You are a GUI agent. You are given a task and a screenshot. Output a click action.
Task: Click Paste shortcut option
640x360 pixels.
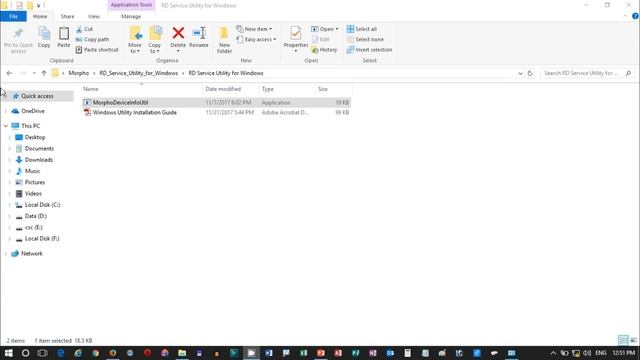[97, 50]
